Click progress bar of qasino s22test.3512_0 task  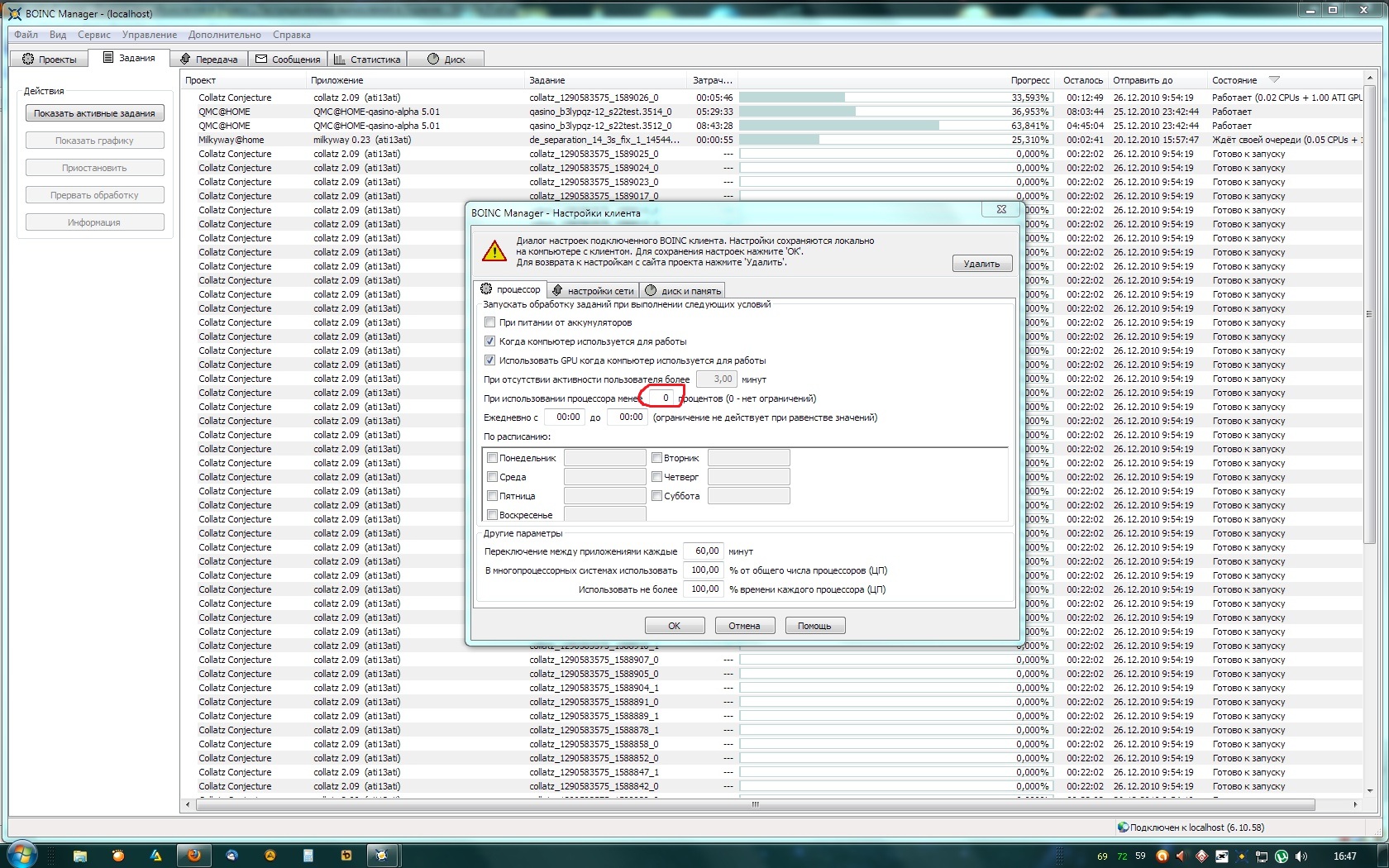(x=895, y=126)
